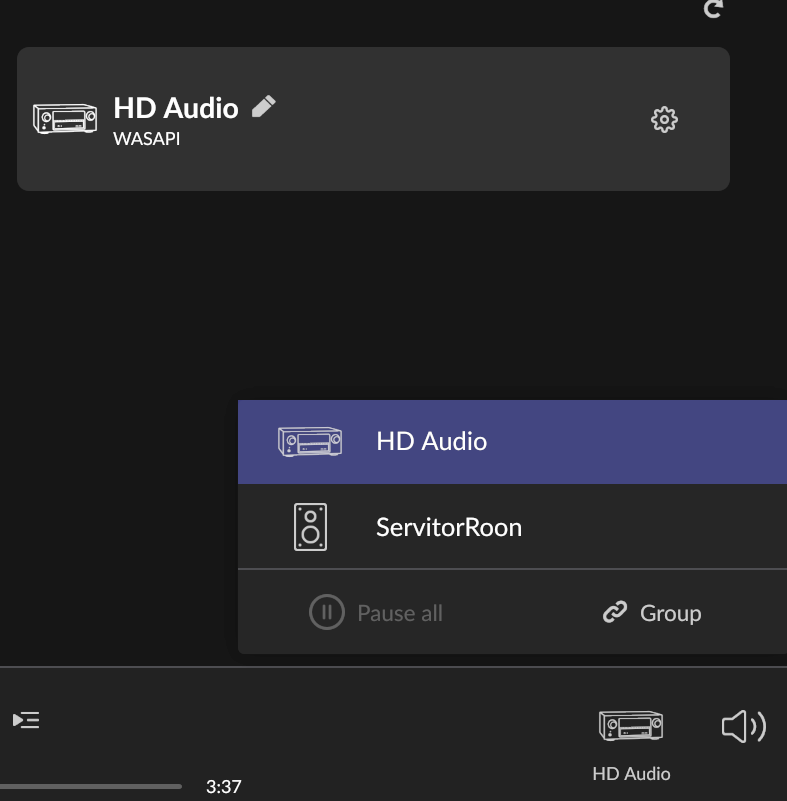The image size is (787, 801).
Task: Click the chain link icon beside Group
Action: tap(615, 612)
